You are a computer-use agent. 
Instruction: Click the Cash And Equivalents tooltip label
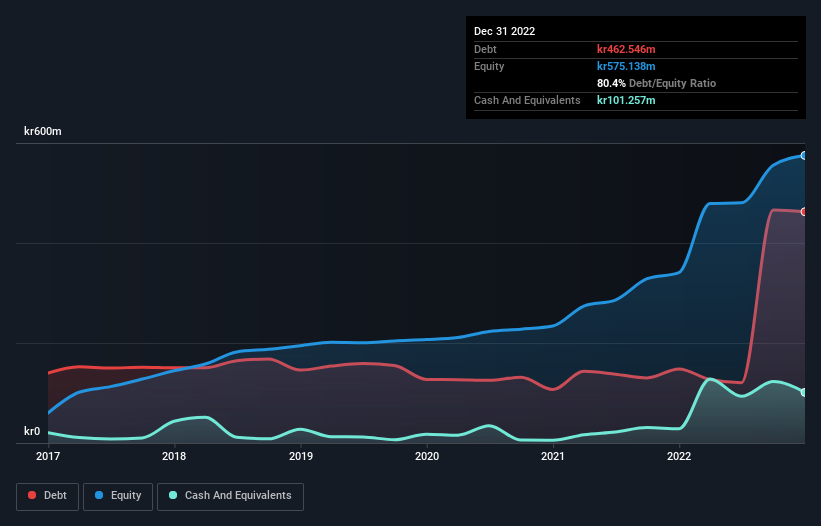click(x=527, y=100)
